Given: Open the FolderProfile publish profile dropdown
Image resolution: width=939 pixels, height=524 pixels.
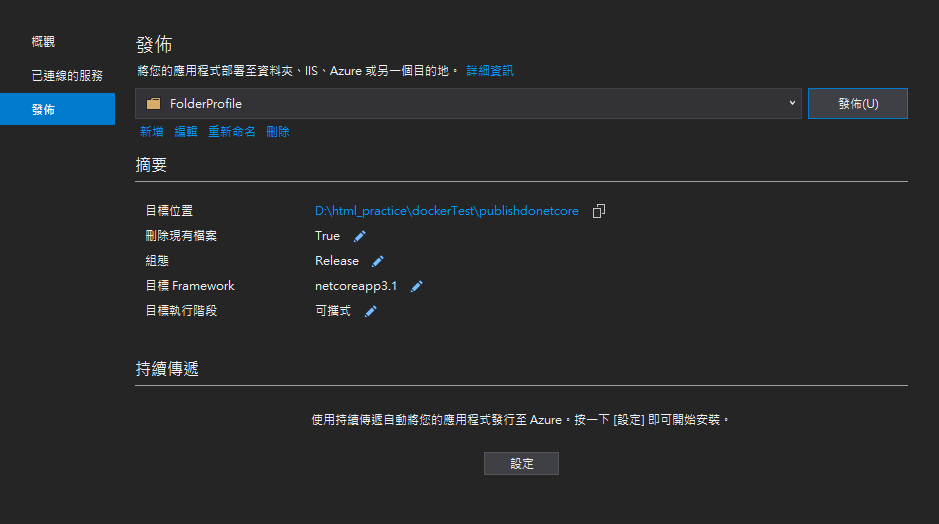Looking at the screenshot, I should pos(468,104).
